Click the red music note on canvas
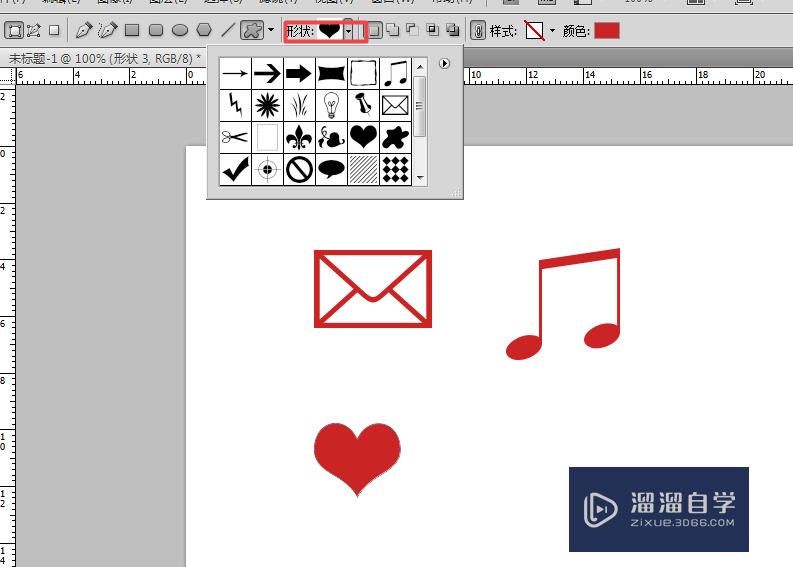Image resolution: width=793 pixels, height=567 pixels. click(563, 304)
